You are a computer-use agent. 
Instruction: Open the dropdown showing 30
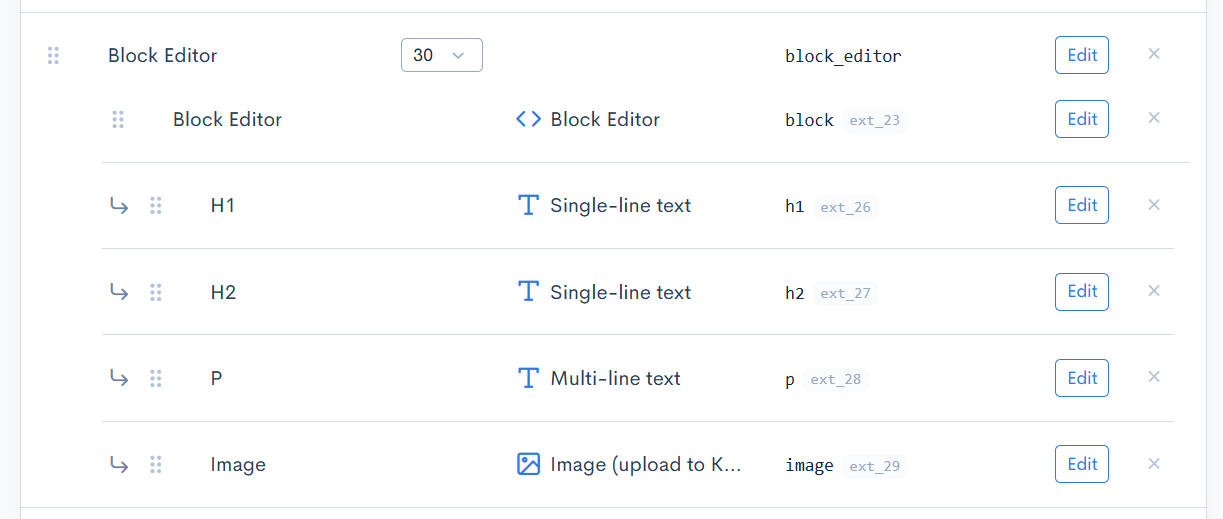click(x=442, y=55)
